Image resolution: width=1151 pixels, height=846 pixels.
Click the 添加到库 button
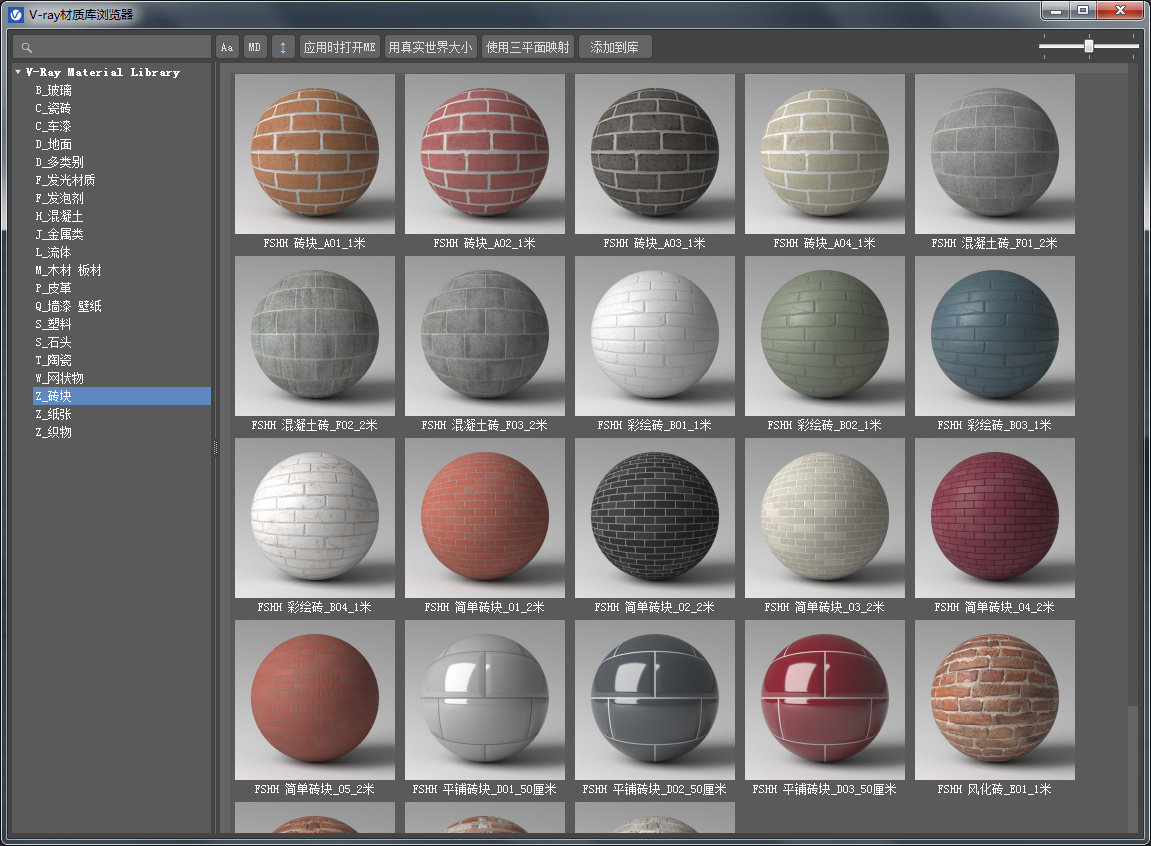click(614, 47)
